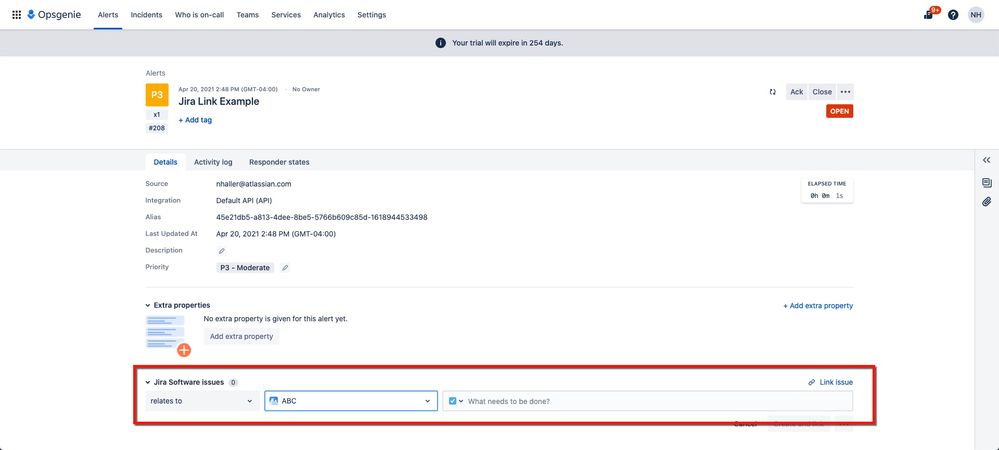Collapse the Jira Software issues section
Image resolution: width=999 pixels, height=450 pixels.
(148, 382)
